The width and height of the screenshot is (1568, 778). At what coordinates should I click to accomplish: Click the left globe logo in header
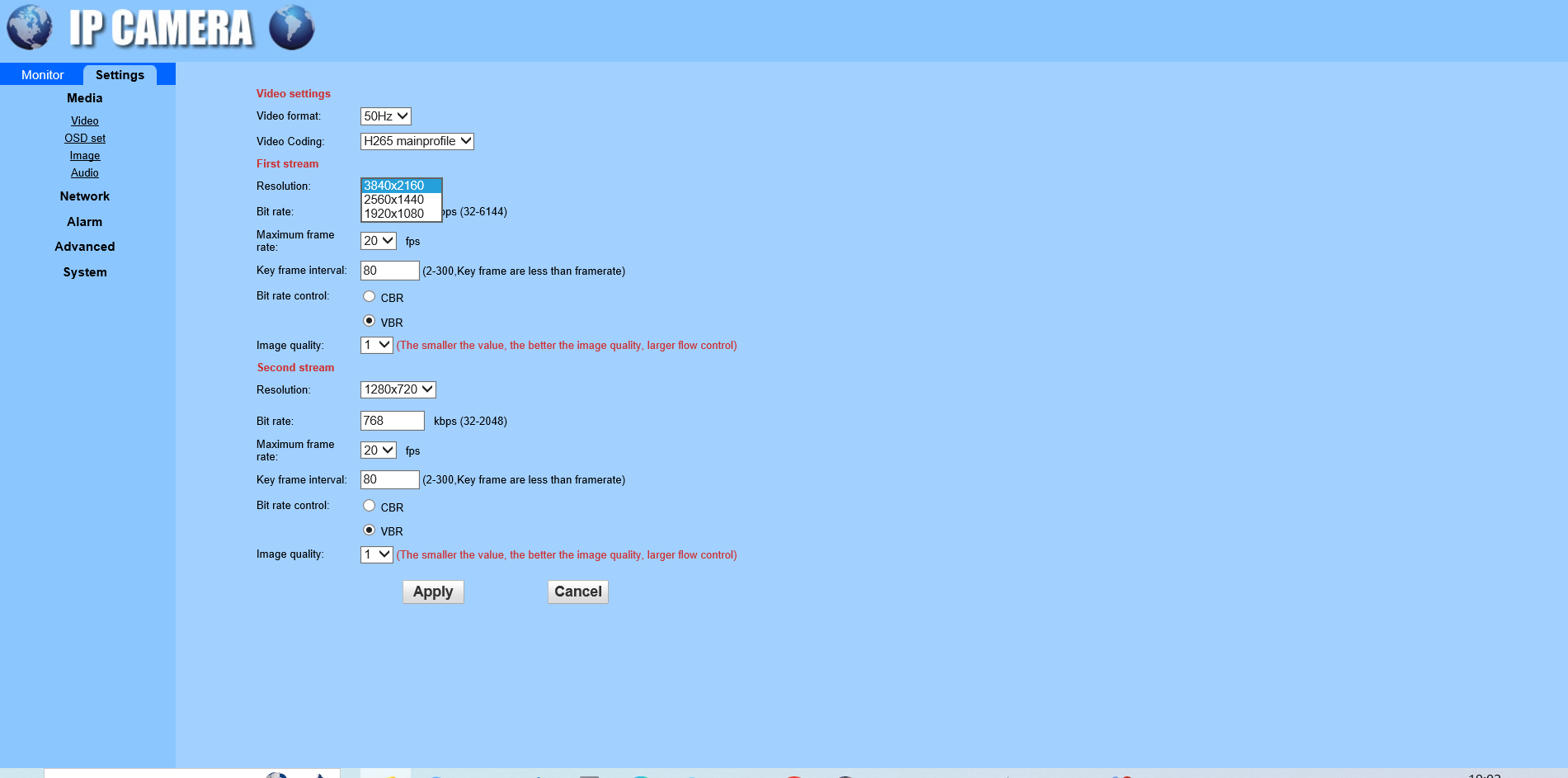point(29,27)
